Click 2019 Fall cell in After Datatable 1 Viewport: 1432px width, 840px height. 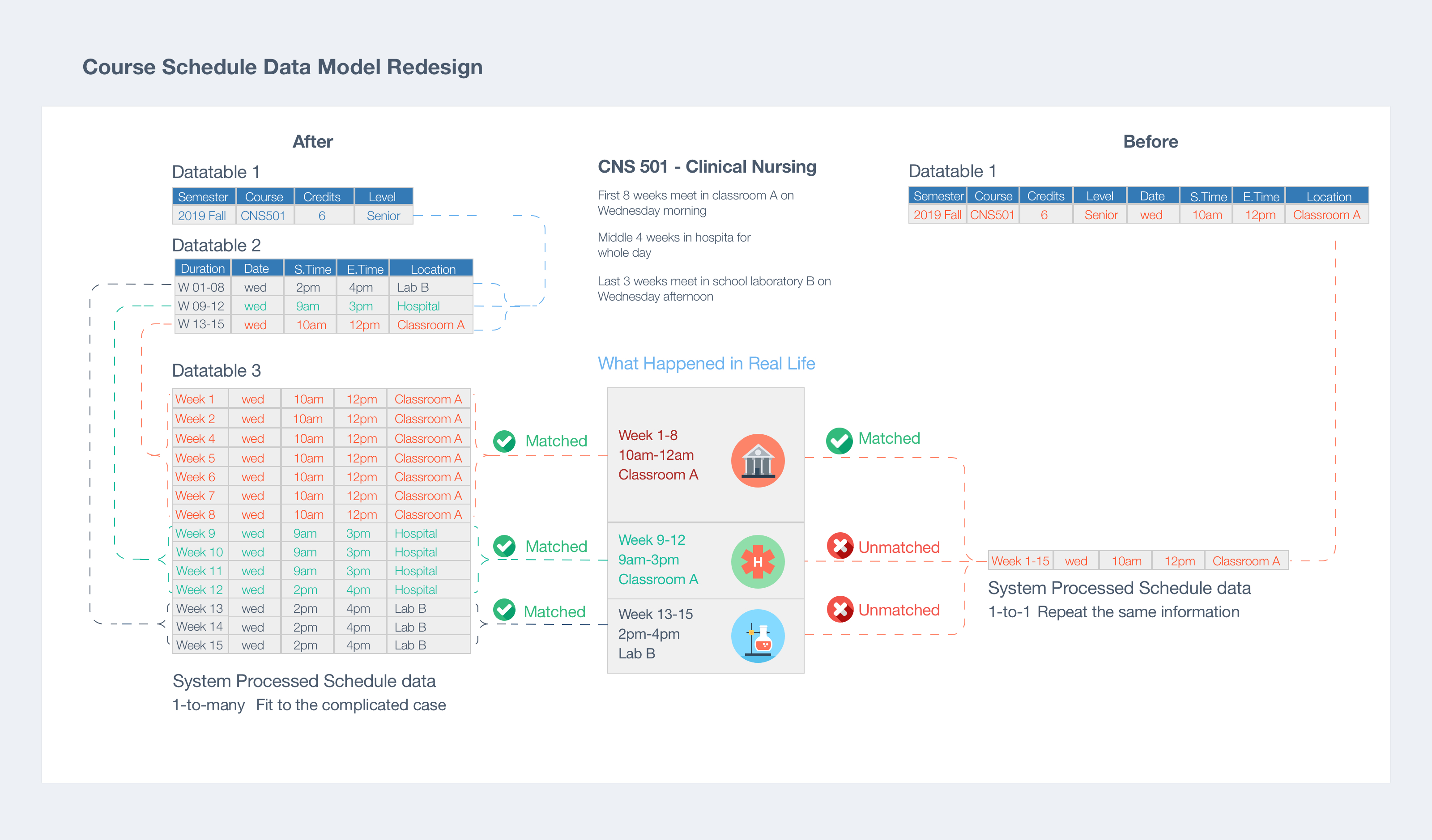(202, 216)
